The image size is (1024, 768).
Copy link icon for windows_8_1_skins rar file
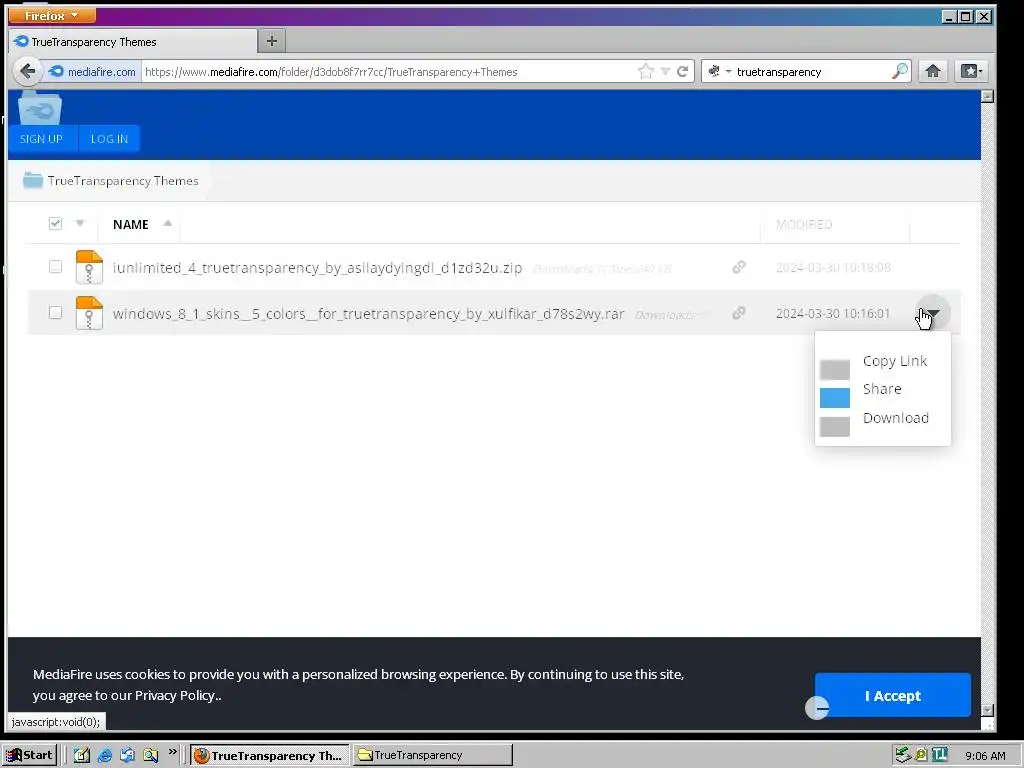point(739,313)
